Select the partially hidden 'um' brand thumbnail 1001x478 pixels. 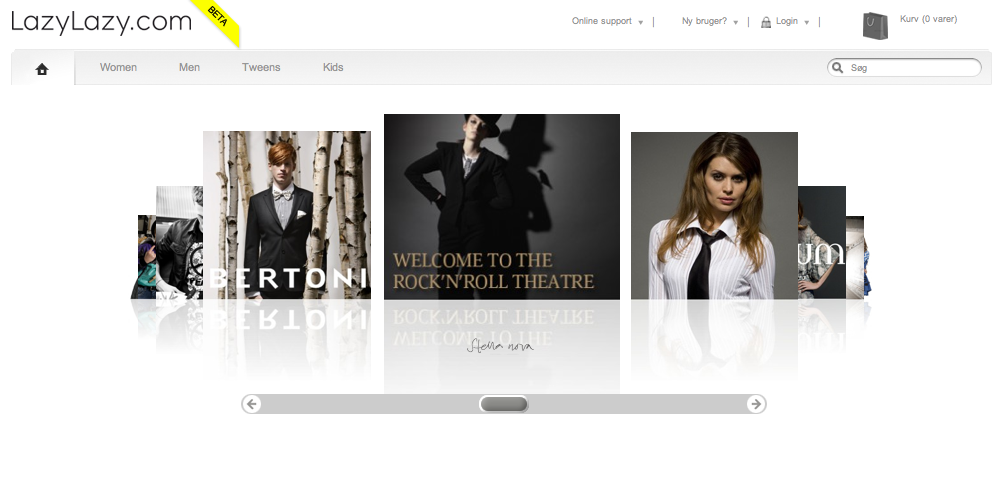(x=822, y=243)
